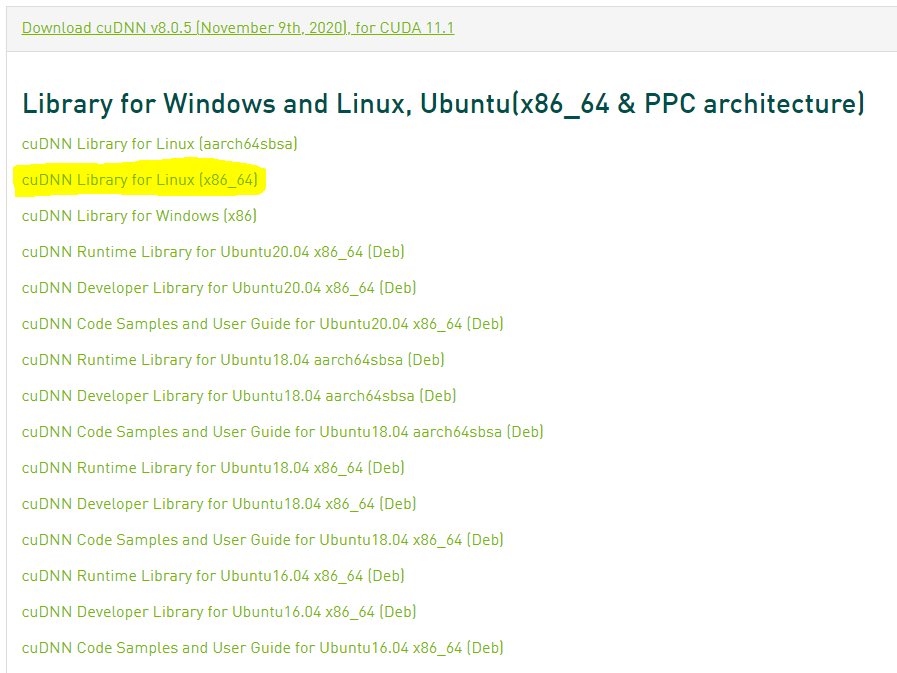897x673 pixels.
Task: Open Download cuDNN v8.0.5 for CUDA 11.1 link
Action: coord(238,27)
